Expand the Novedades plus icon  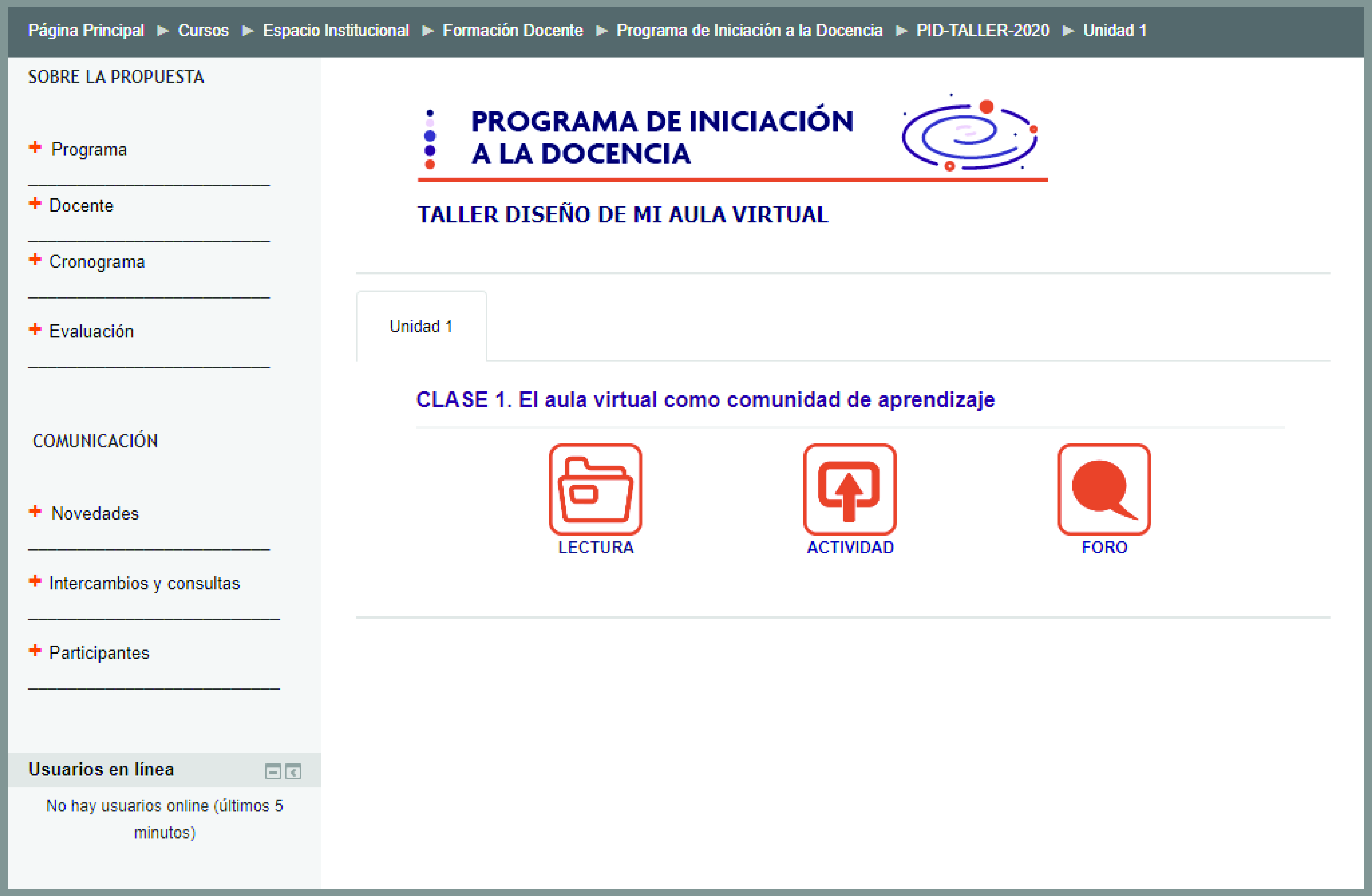point(35,511)
